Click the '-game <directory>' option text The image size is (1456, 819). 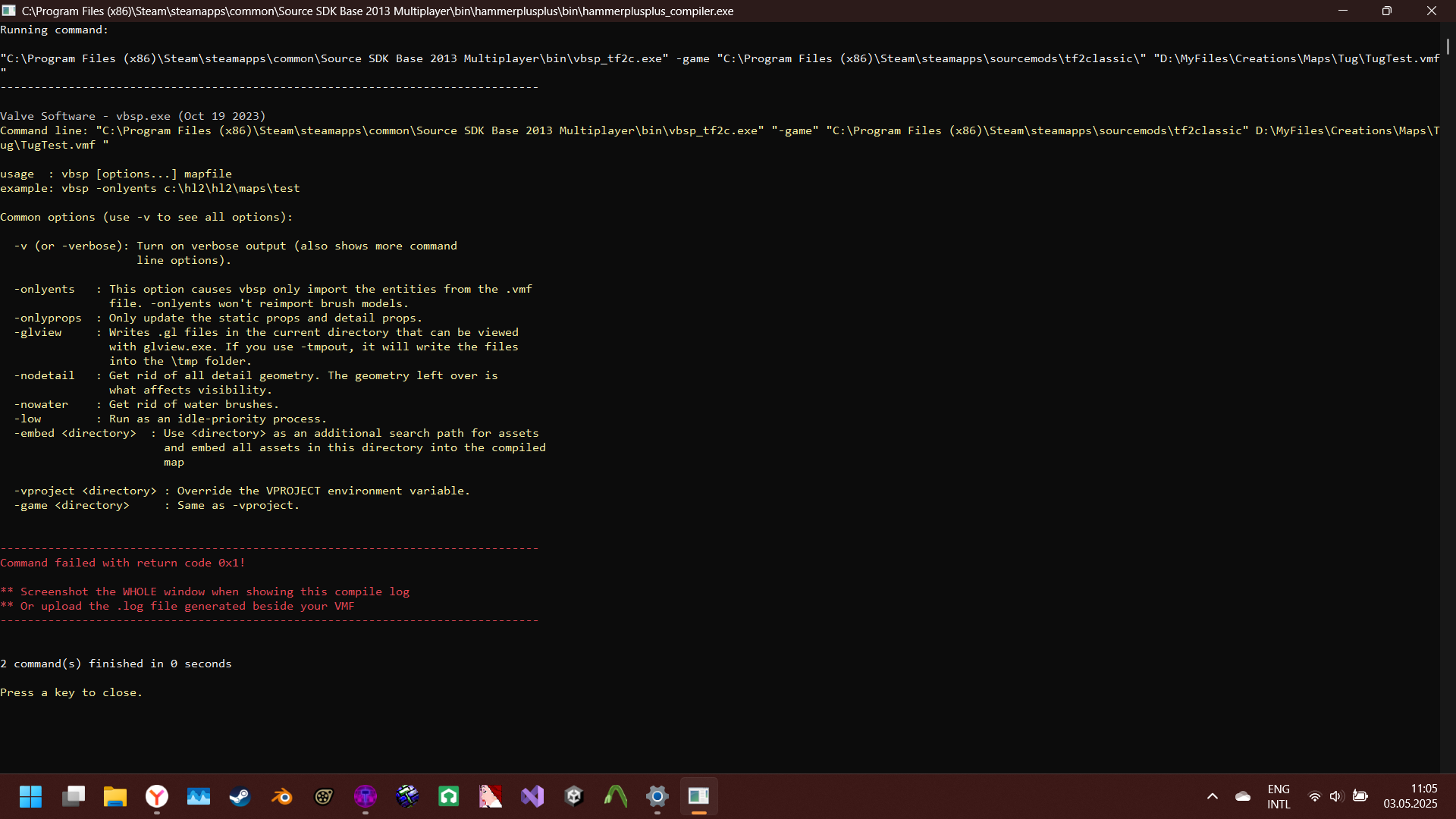(x=71, y=505)
